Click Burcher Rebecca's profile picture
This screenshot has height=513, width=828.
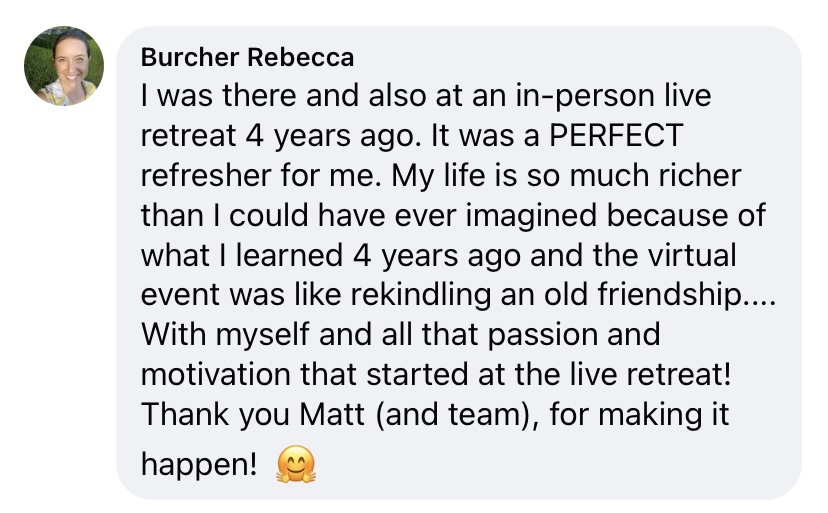[x=64, y=66]
